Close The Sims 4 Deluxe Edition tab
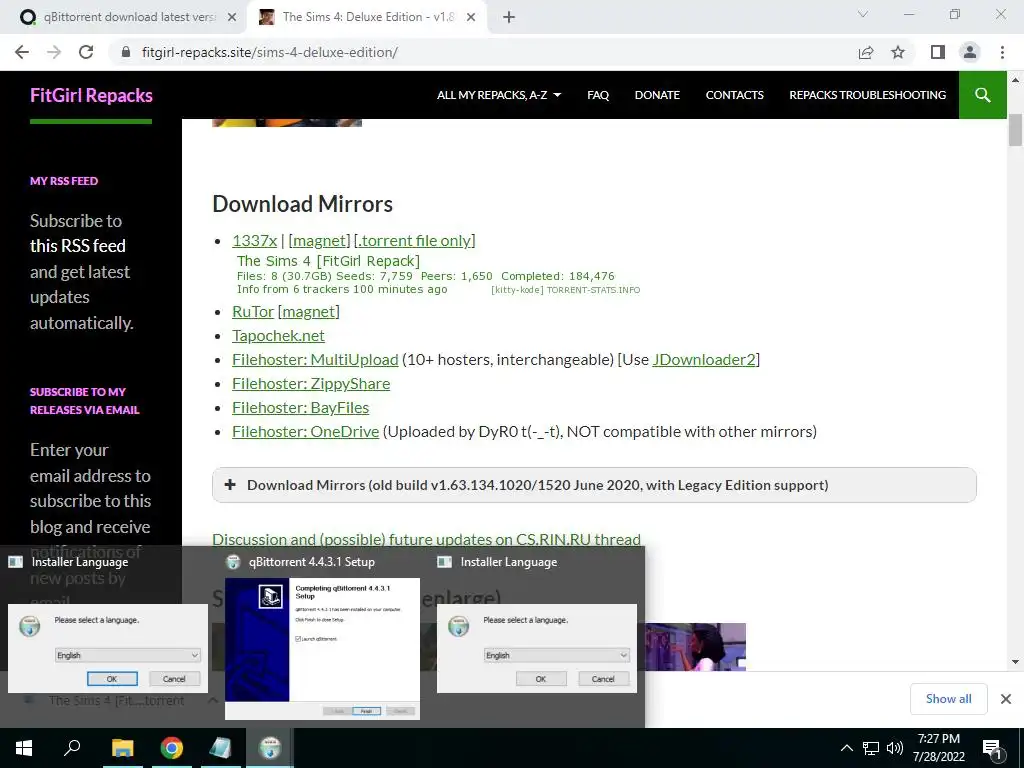The width and height of the screenshot is (1024, 768). click(471, 18)
